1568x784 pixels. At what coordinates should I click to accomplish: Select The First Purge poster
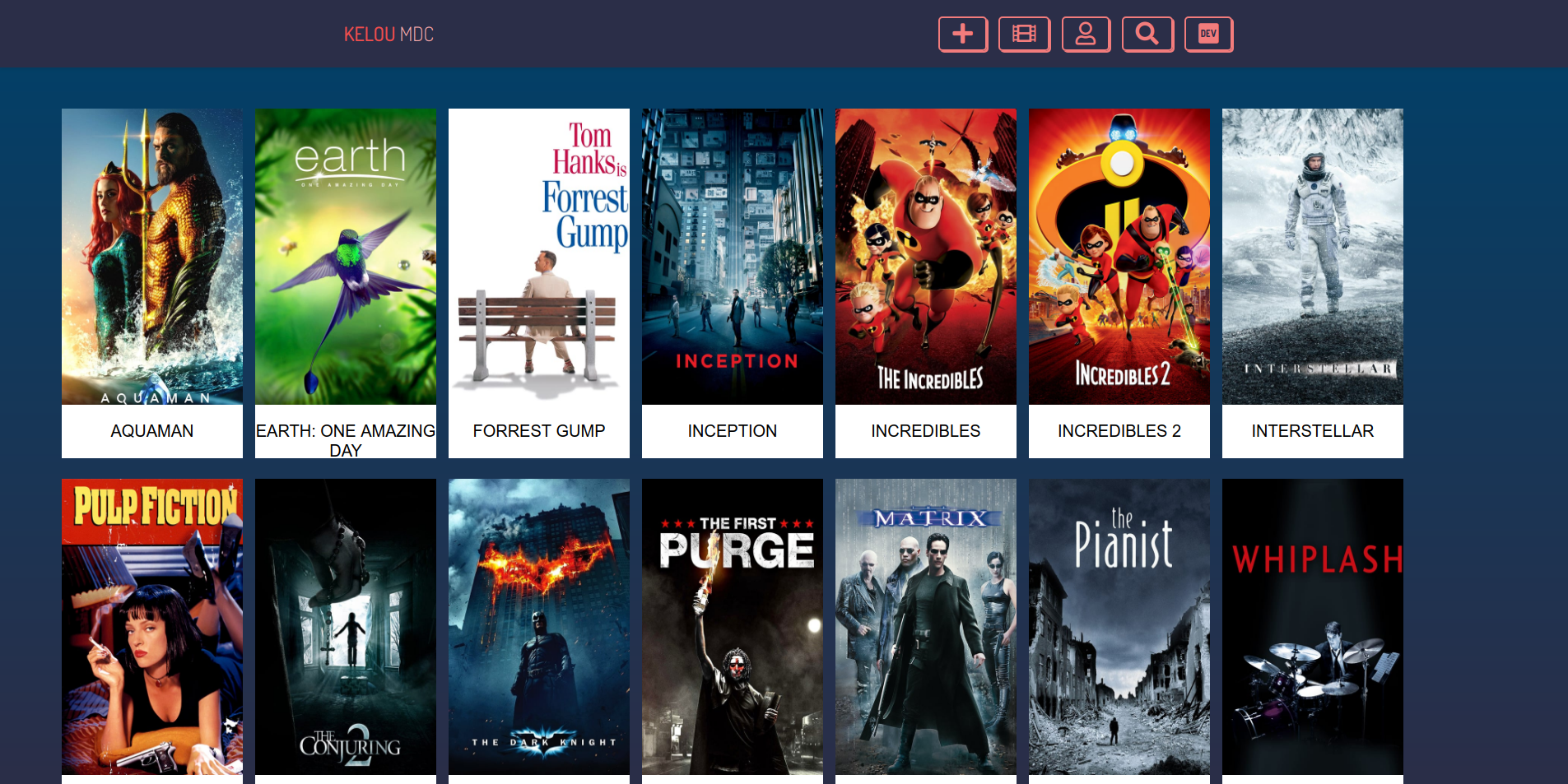pos(733,627)
